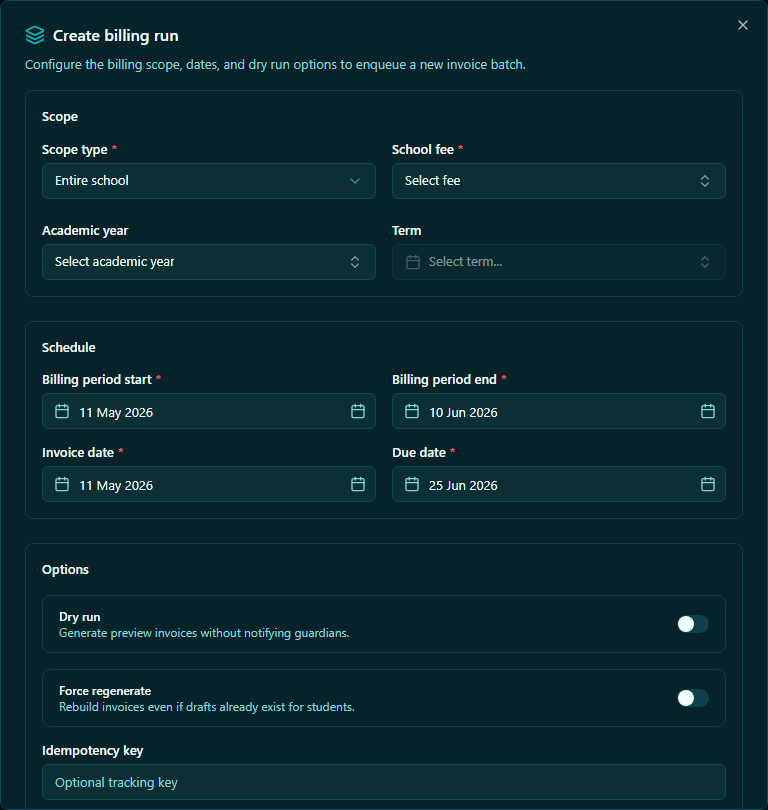Click the Due date field

coord(558,484)
